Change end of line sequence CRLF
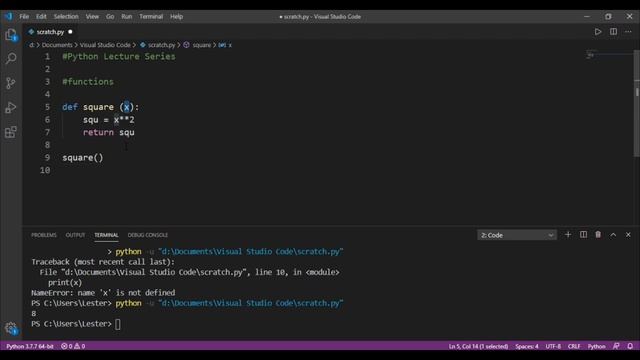The width and height of the screenshot is (640, 360). point(574,346)
